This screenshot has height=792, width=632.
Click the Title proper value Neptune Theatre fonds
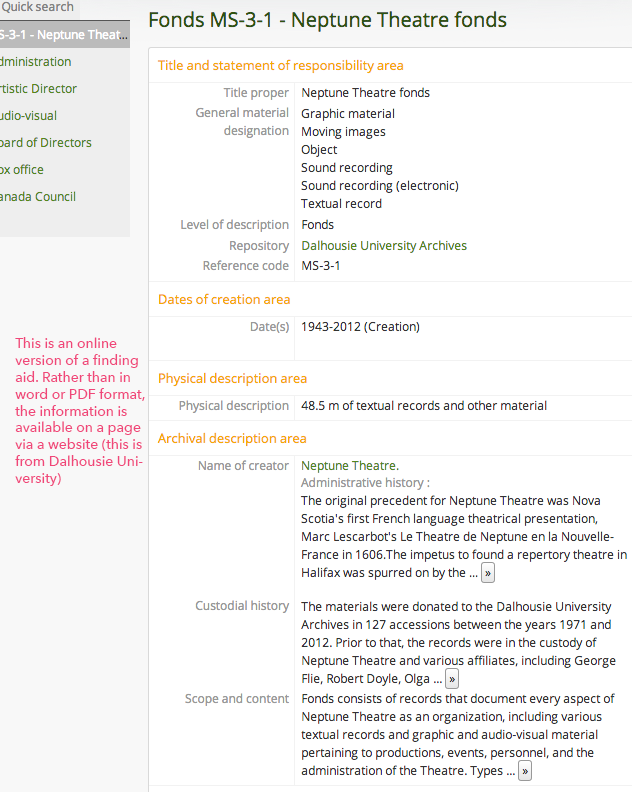(365, 93)
